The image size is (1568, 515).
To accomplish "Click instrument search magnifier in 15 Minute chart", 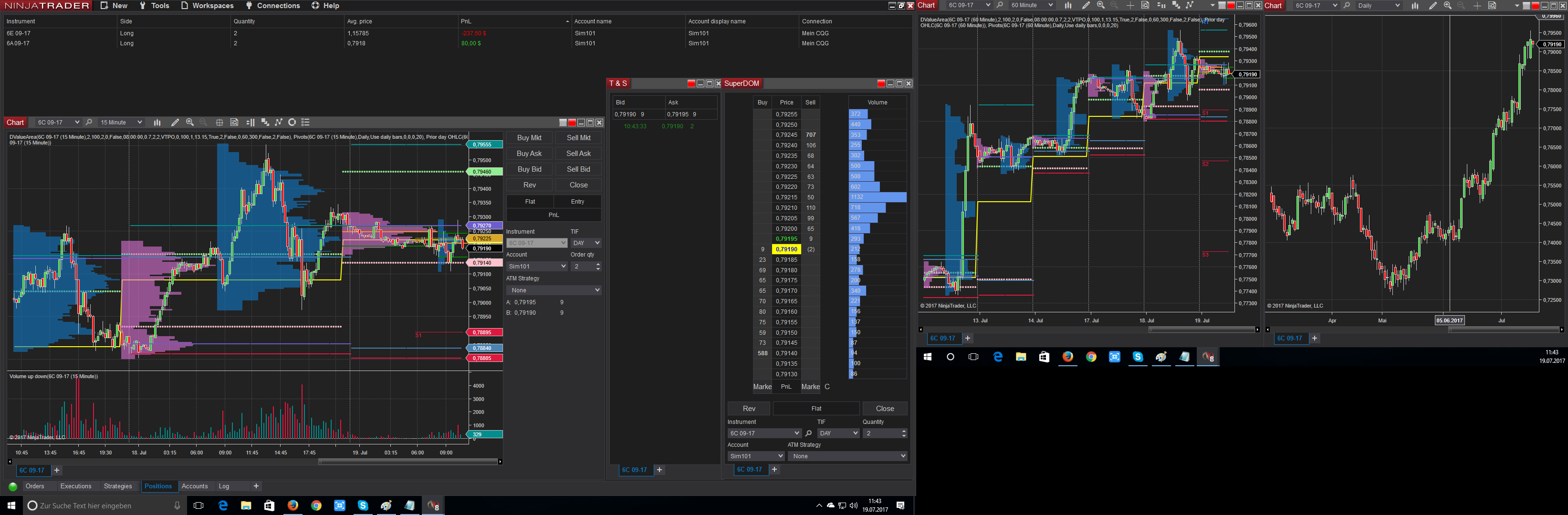I will tap(89, 122).
